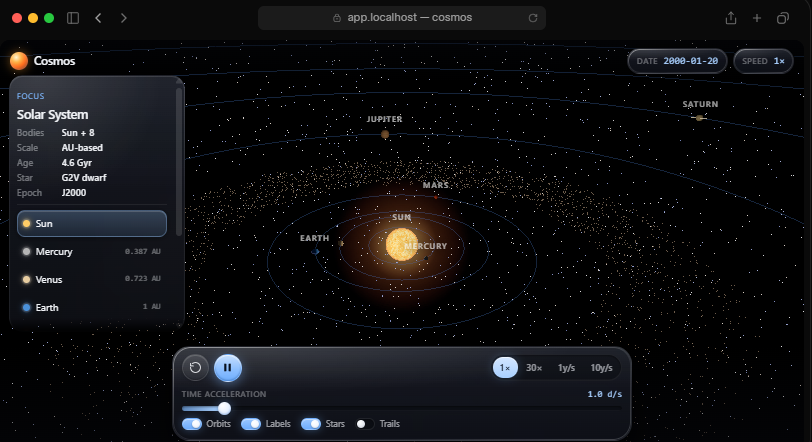Click the Saturn planet in the scene
Viewport: 812px width, 442px height.
pyautogui.click(x=699, y=118)
